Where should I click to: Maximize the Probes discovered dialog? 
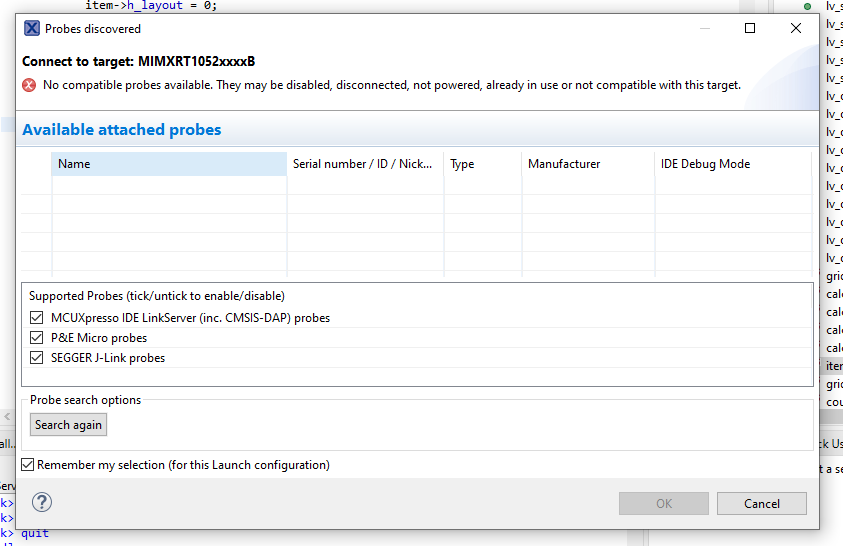point(750,29)
